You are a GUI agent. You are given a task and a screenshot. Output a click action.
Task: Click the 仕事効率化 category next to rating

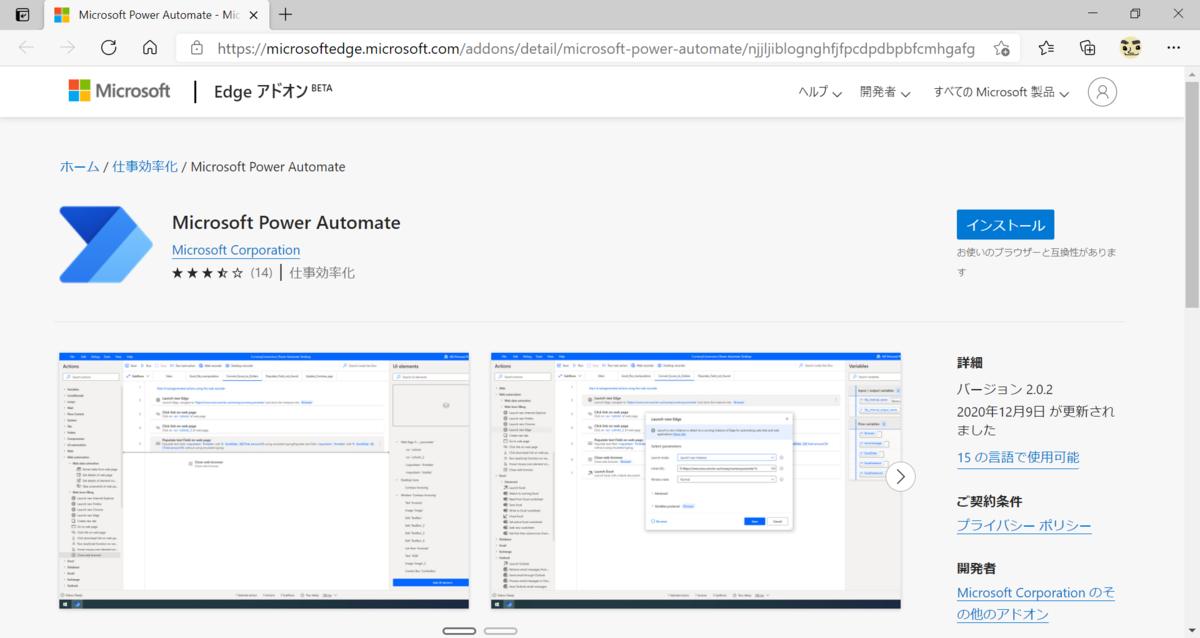click(x=322, y=272)
